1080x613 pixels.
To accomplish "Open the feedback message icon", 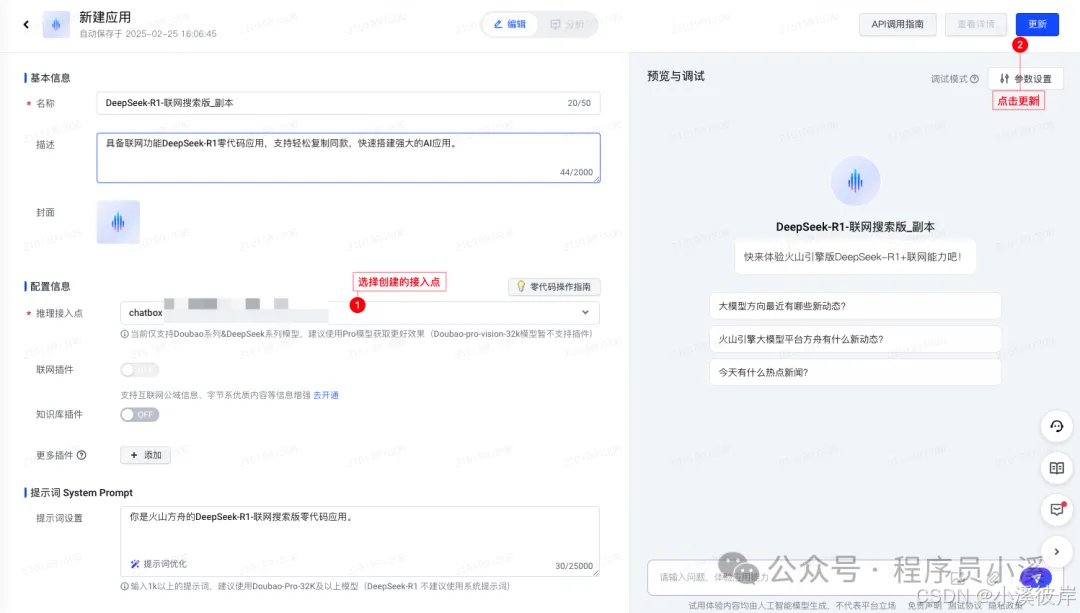I will click(1057, 510).
